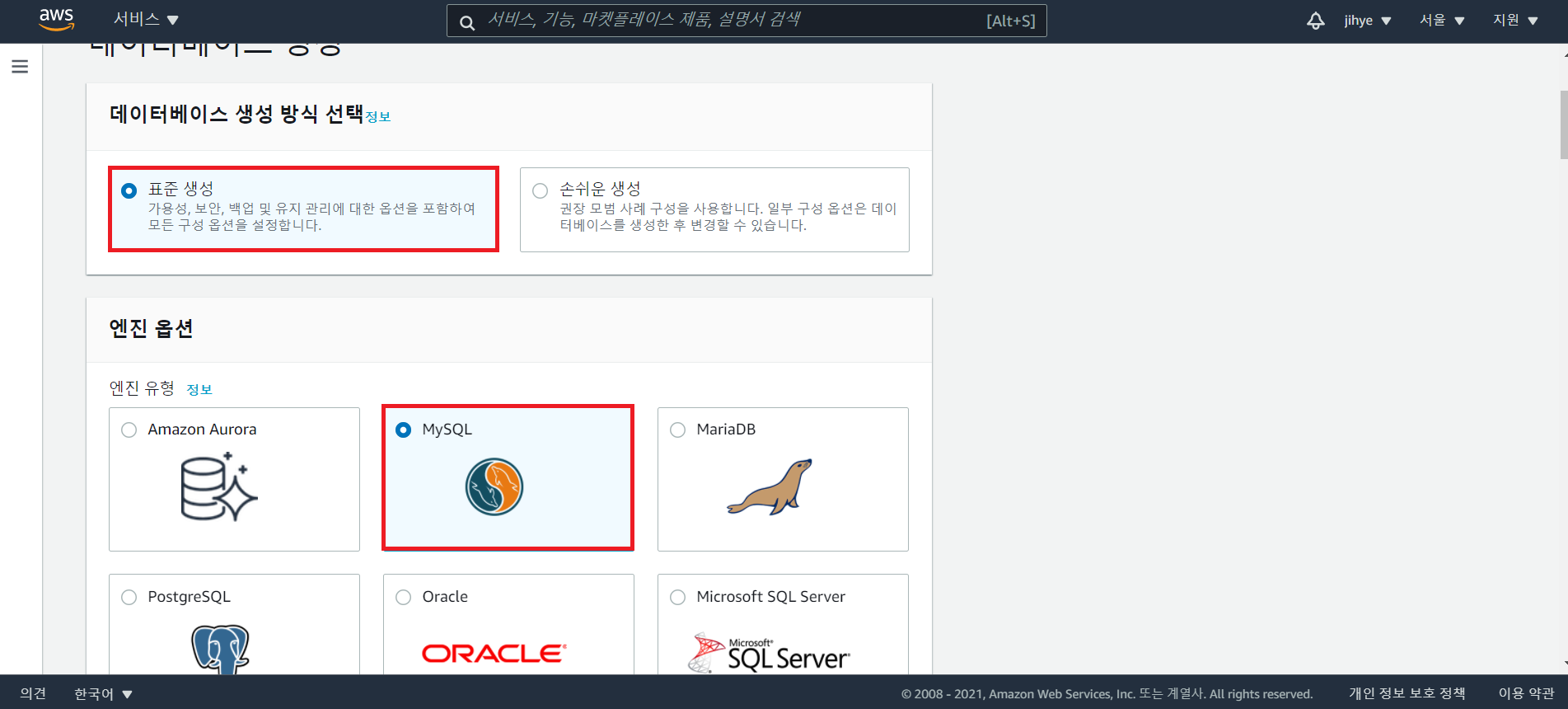Click the 표준 생성 description text
Screen dimensions: 1568x709
[312, 217]
